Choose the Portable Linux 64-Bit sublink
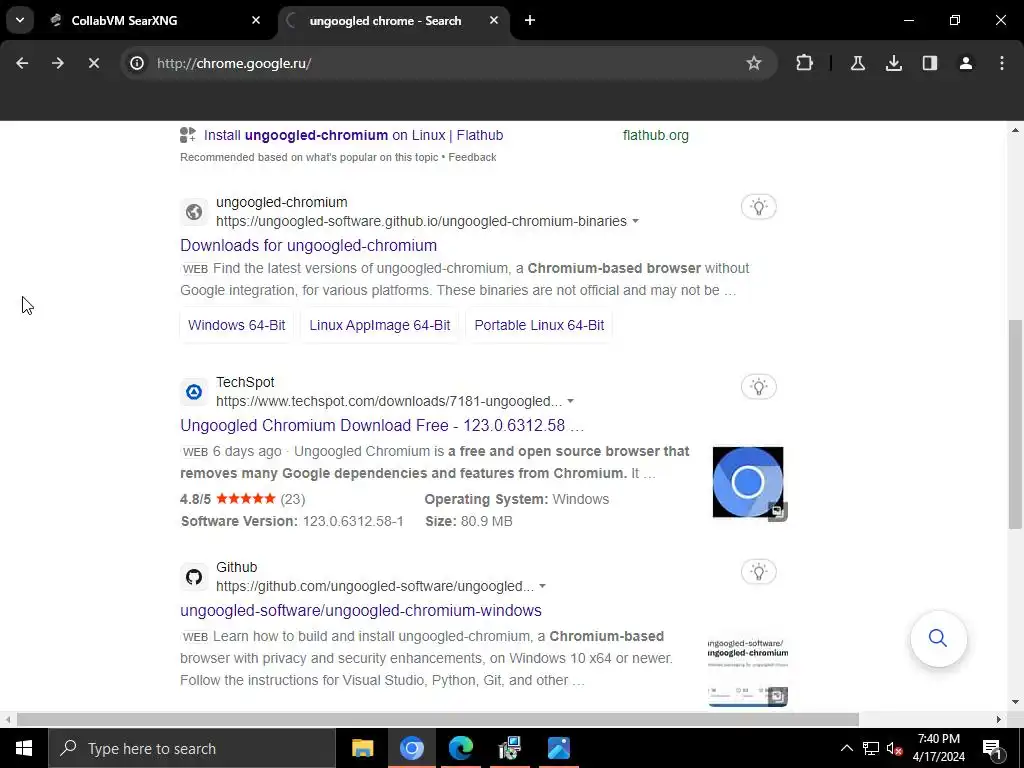The width and height of the screenshot is (1024, 768). (x=539, y=325)
